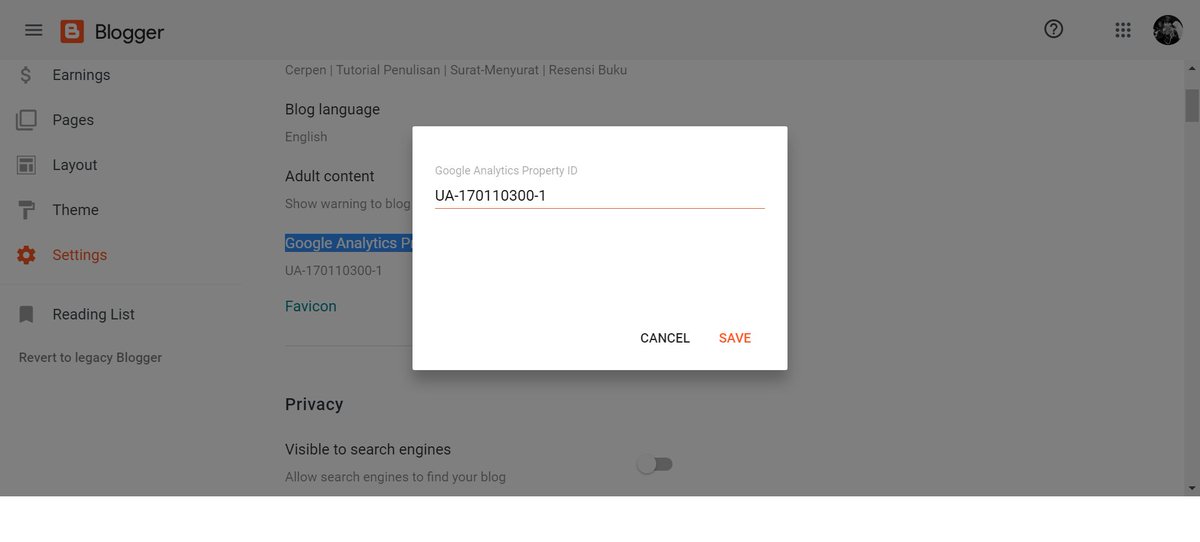Click the Visible to search engines label
This screenshot has width=1200, height=542.
(x=368, y=449)
